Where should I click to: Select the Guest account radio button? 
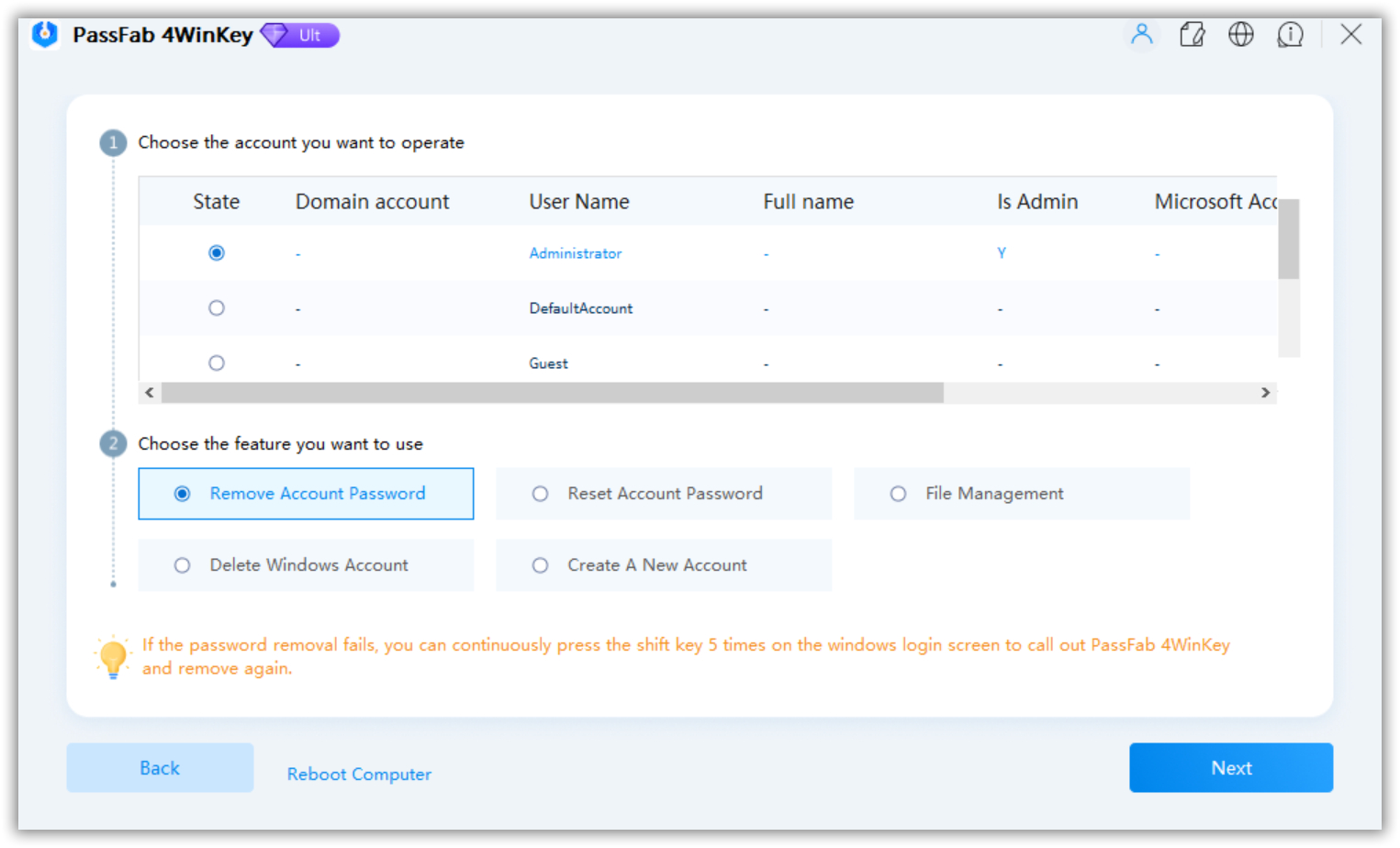(x=216, y=362)
